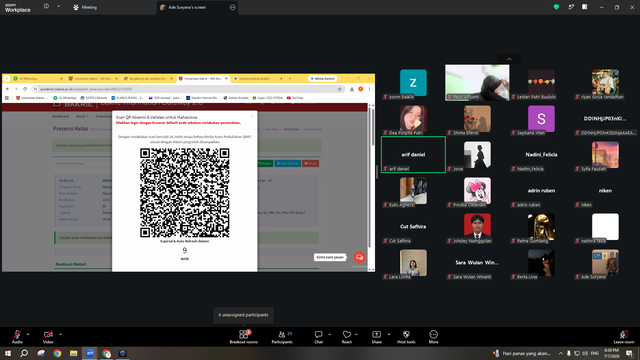Select Shinta Efendi participant tile
Image resolution: width=640 pixels, height=360 pixels.
coord(477,119)
